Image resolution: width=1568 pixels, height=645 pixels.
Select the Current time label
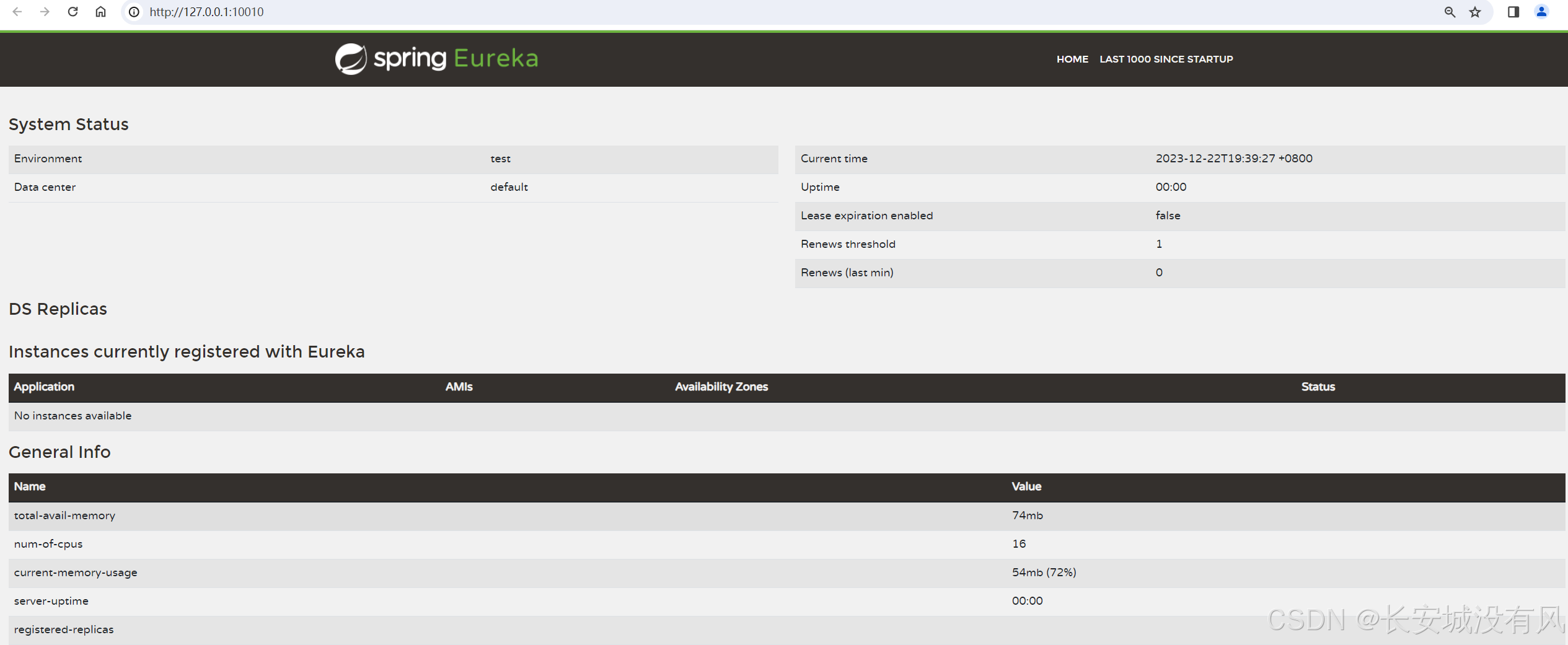point(834,159)
